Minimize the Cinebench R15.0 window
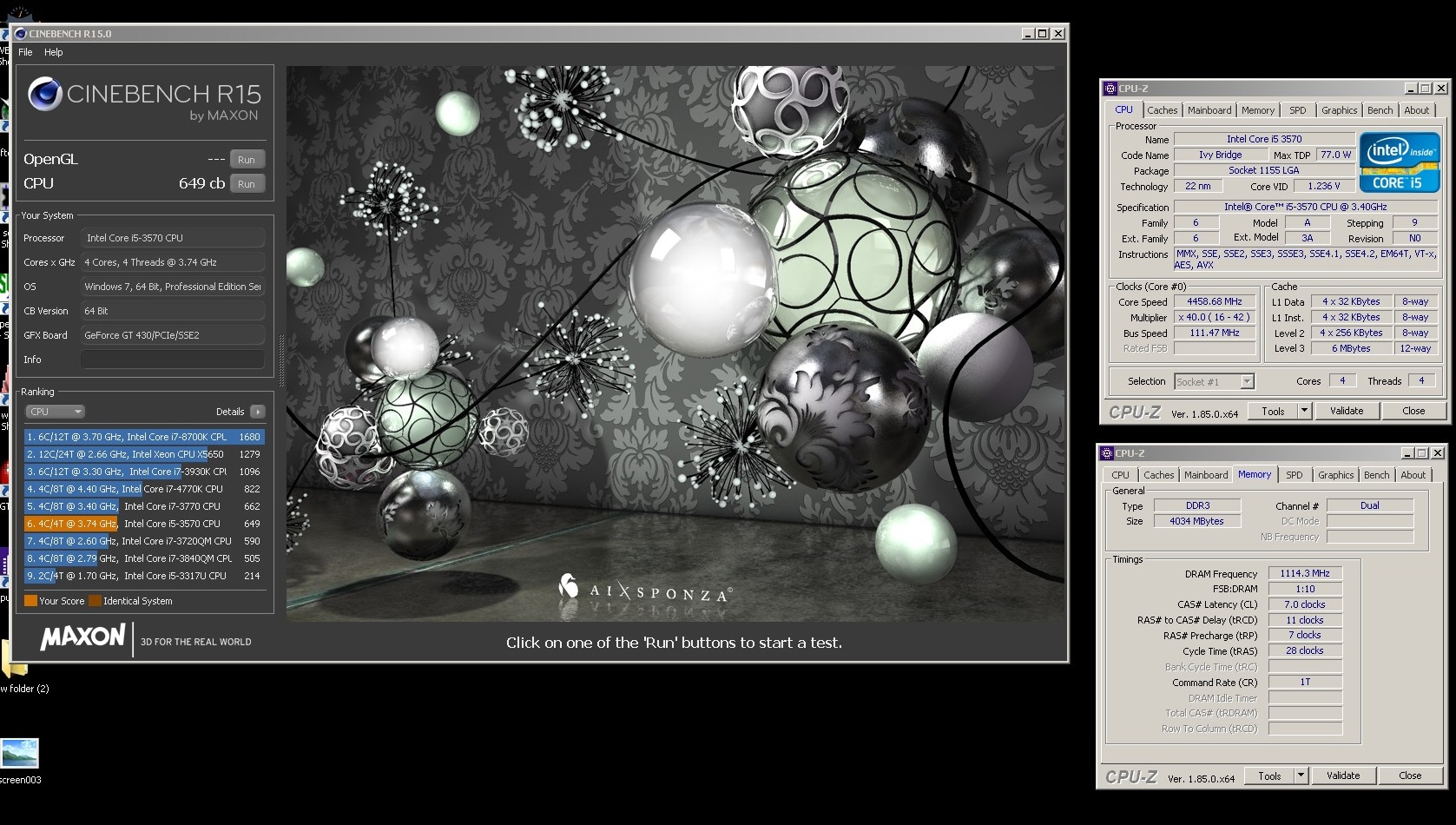This screenshot has height=825, width=1456. (1028, 34)
